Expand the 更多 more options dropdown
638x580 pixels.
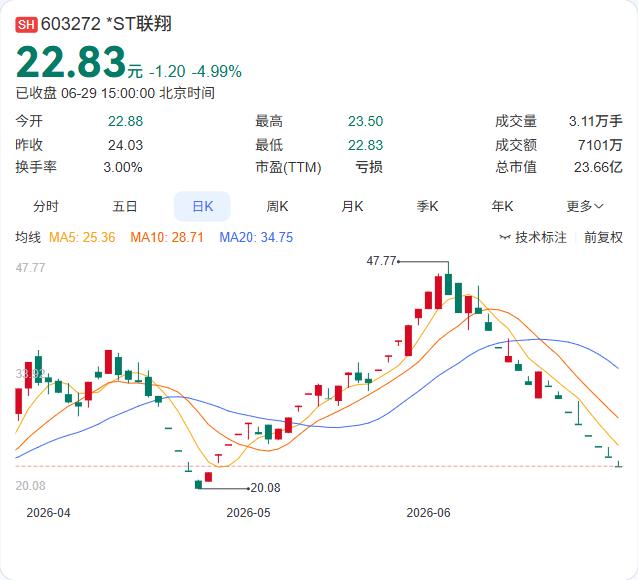pos(585,206)
